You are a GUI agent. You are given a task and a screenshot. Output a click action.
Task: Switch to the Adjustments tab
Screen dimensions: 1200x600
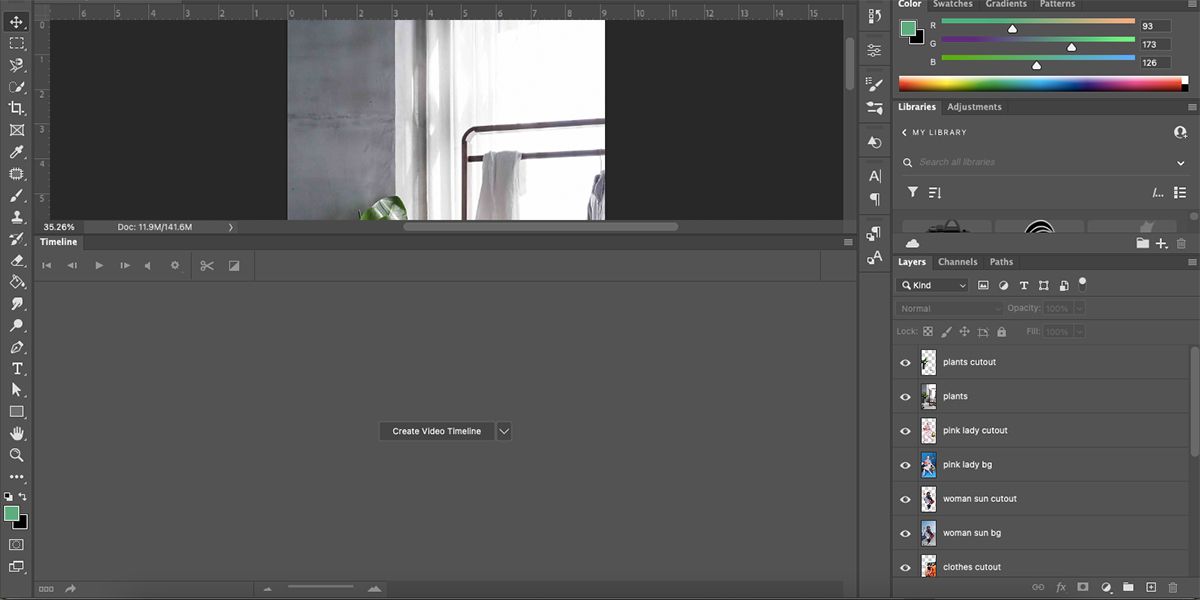pos(974,107)
